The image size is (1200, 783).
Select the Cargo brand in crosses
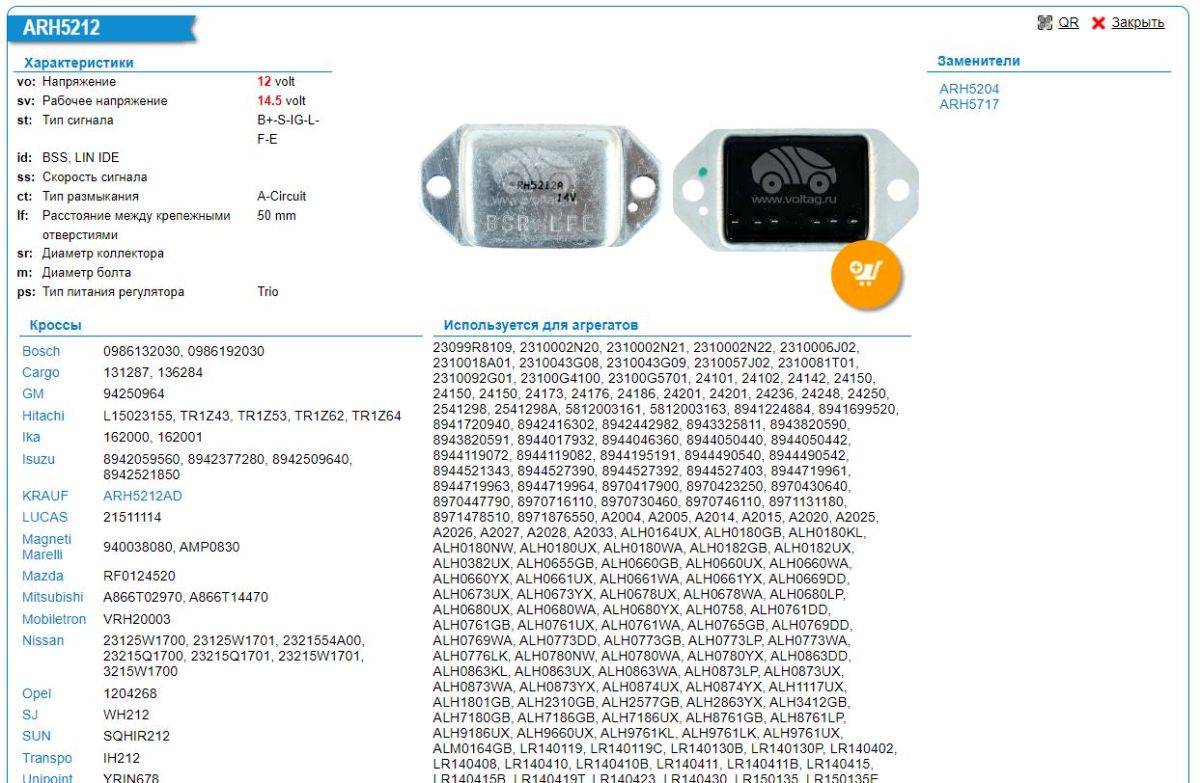pos(41,373)
